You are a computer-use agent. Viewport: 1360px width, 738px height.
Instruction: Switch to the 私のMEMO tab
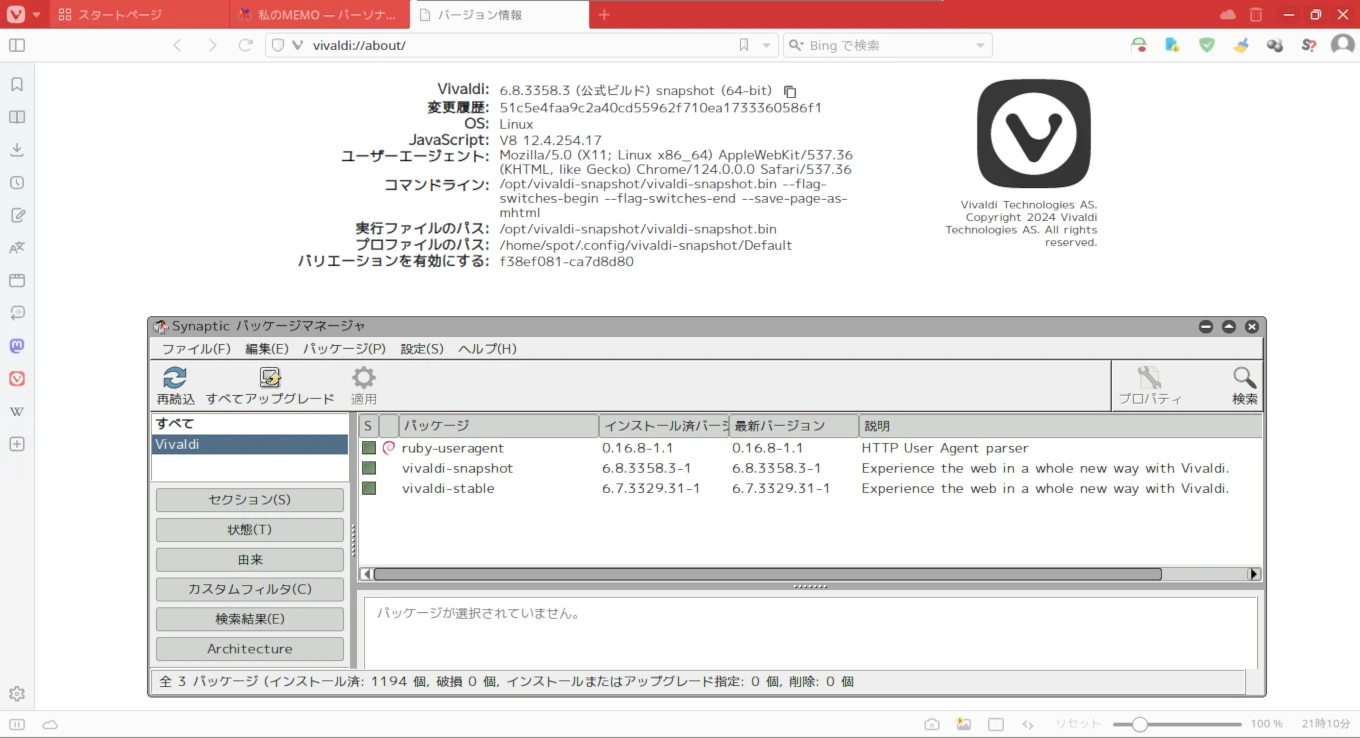pos(320,15)
